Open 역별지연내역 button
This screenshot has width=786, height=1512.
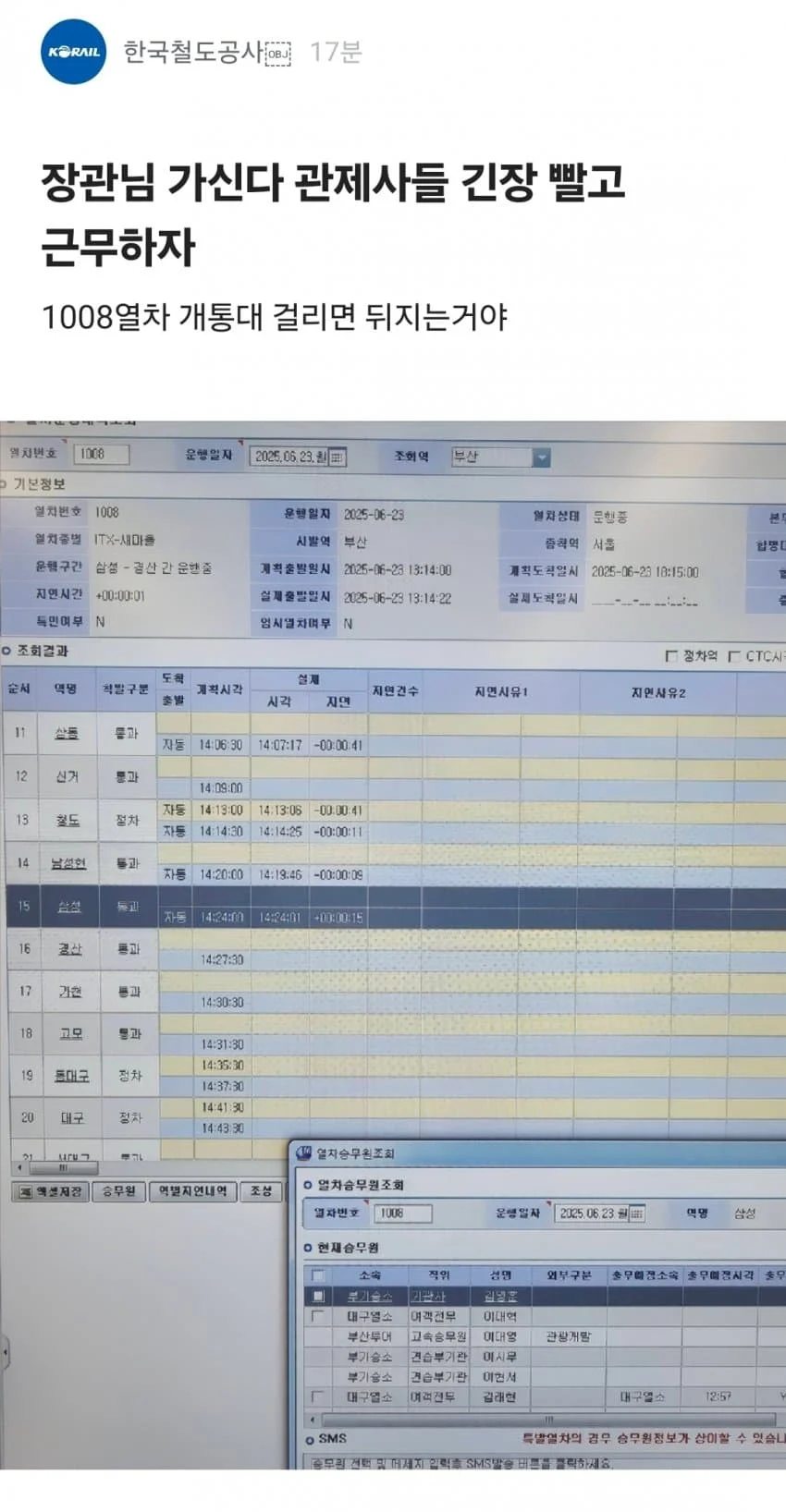coord(193,1191)
